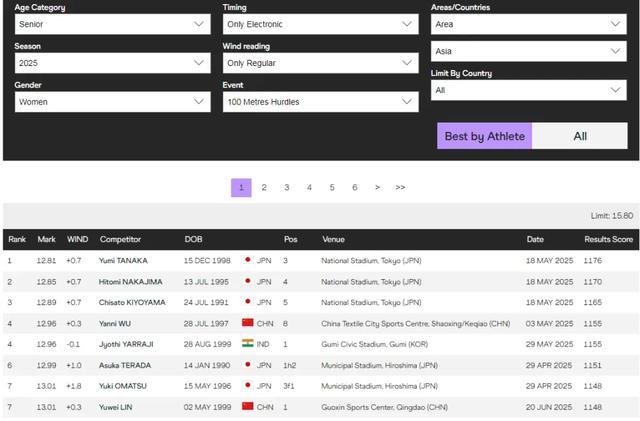This screenshot has height=421, width=640.
Task: Expand the Limit By Country dropdown
Action: pyautogui.click(x=528, y=90)
